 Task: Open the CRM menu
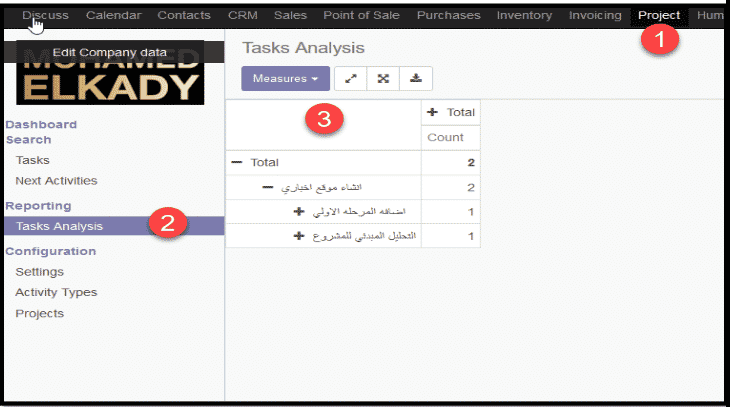click(x=243, y=15)
